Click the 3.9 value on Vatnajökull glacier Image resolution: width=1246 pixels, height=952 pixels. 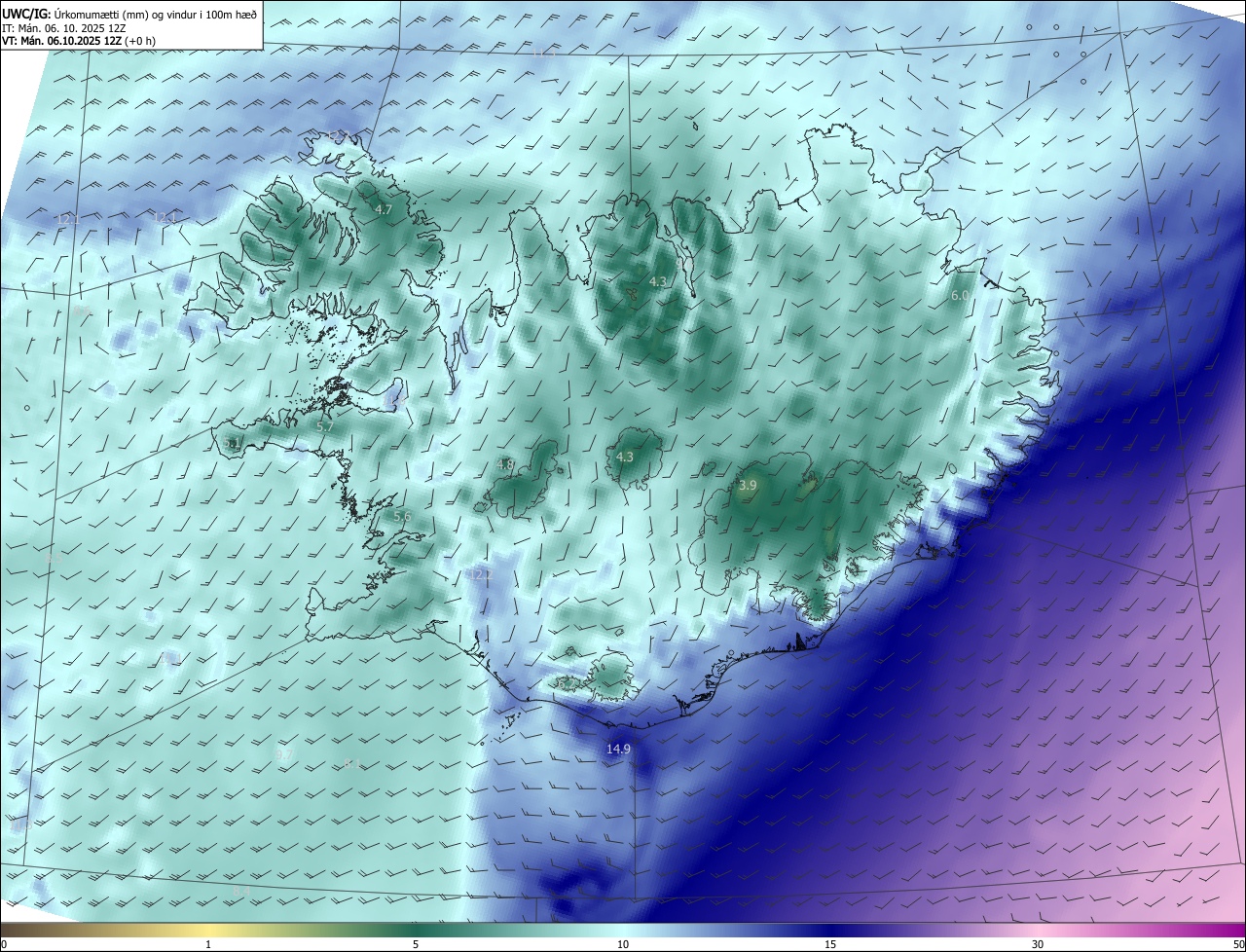[748, 485]
